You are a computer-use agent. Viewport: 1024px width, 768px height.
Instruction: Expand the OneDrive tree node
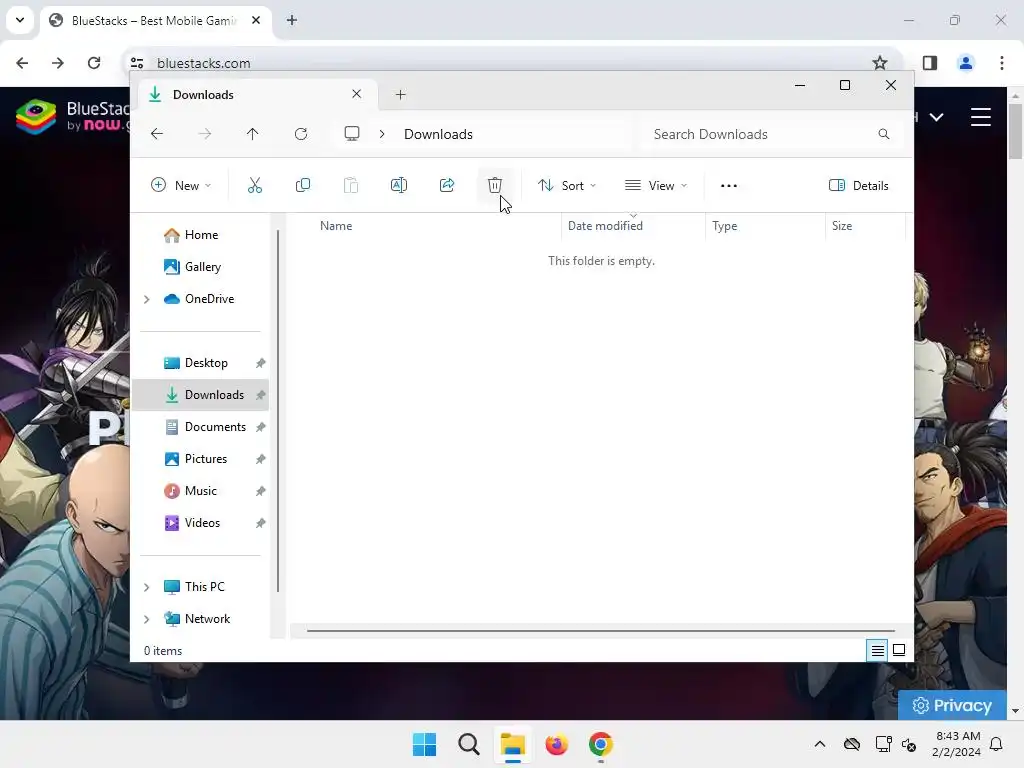pyautogui.click(x=147, y=299)
